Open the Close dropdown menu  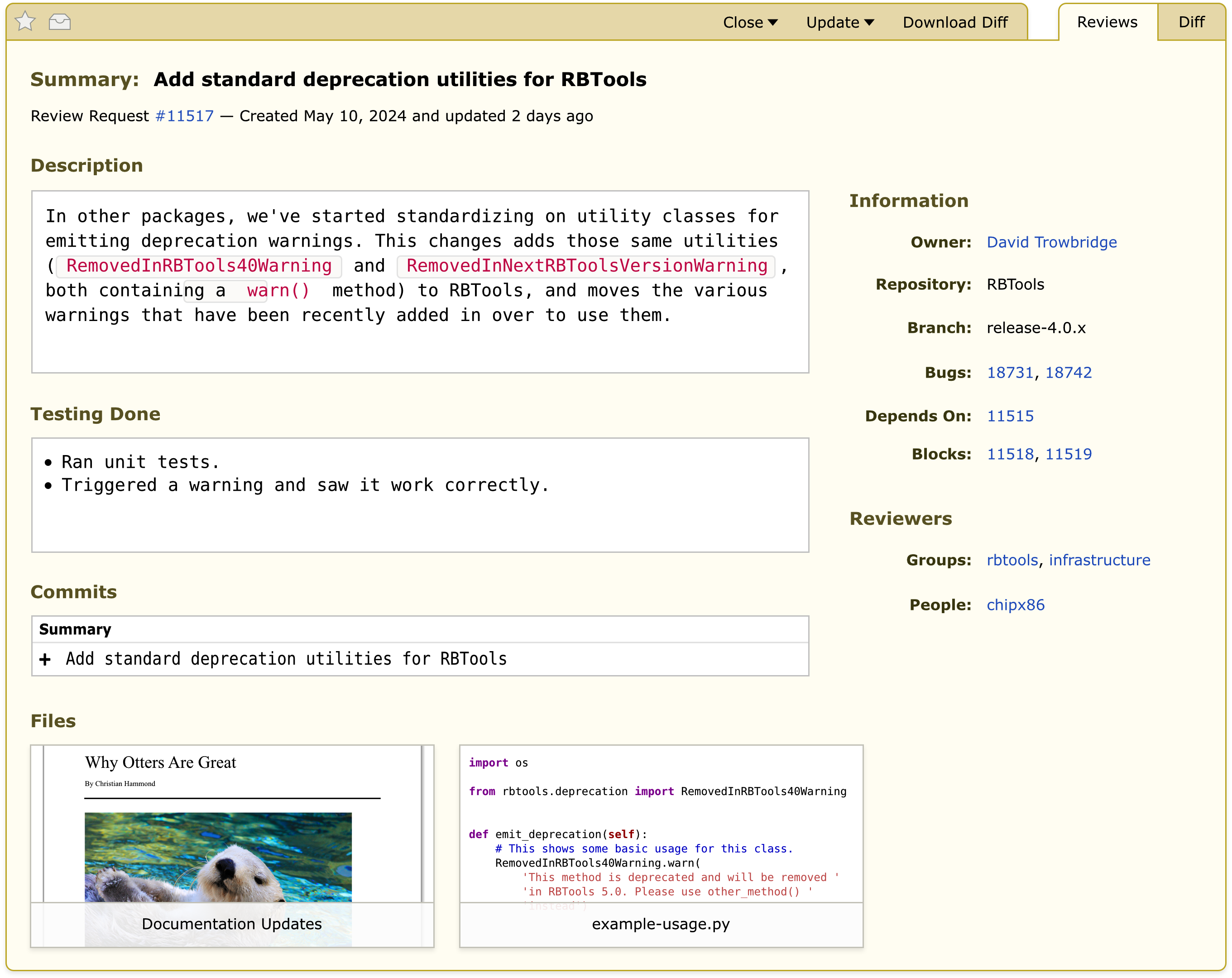pyautogui.click(x=750, y=22)
